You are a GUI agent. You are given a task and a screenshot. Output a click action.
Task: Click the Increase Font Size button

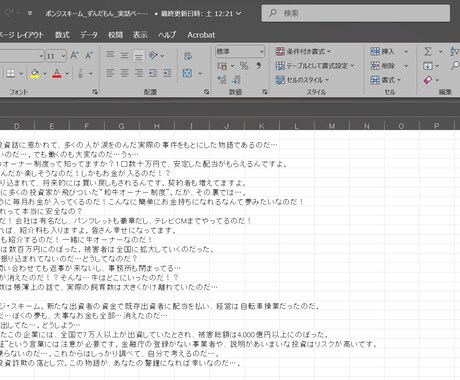(74, 55)
